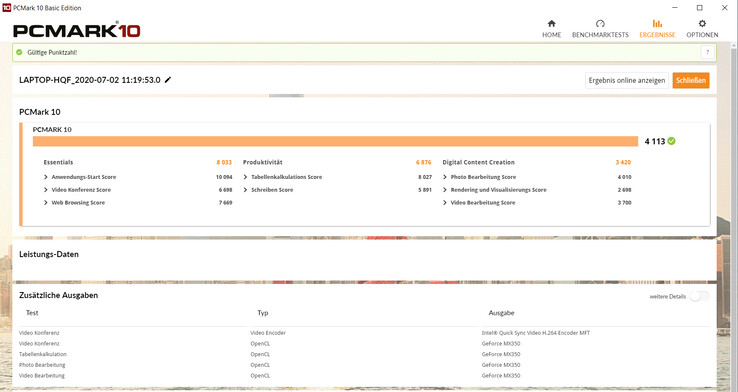
Task: Click the Schließen button
Action: [690, 80]
